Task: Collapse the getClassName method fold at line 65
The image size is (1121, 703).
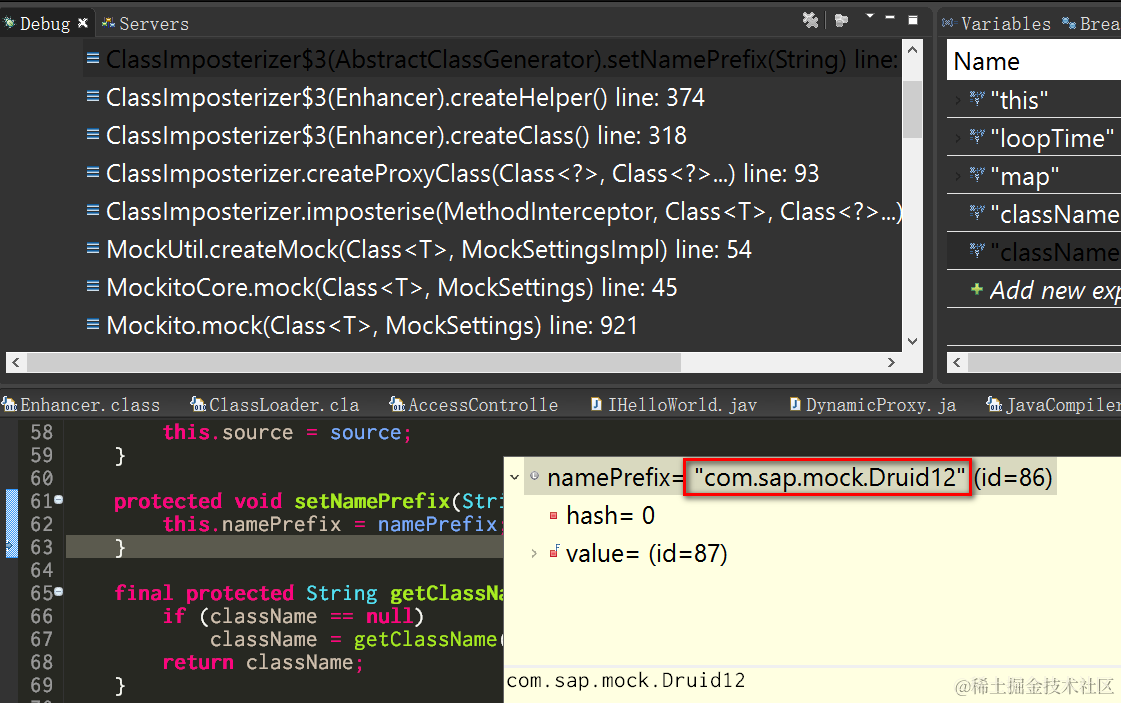Action: pos(59,591)
